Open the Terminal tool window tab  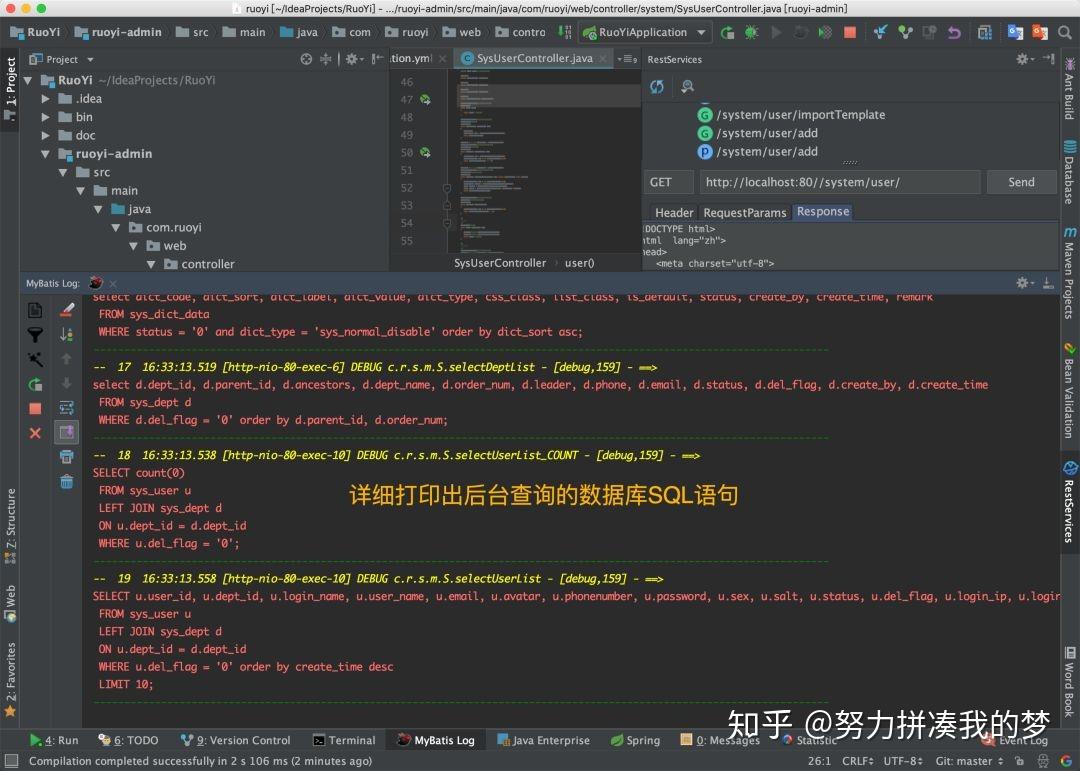(344, 740)
